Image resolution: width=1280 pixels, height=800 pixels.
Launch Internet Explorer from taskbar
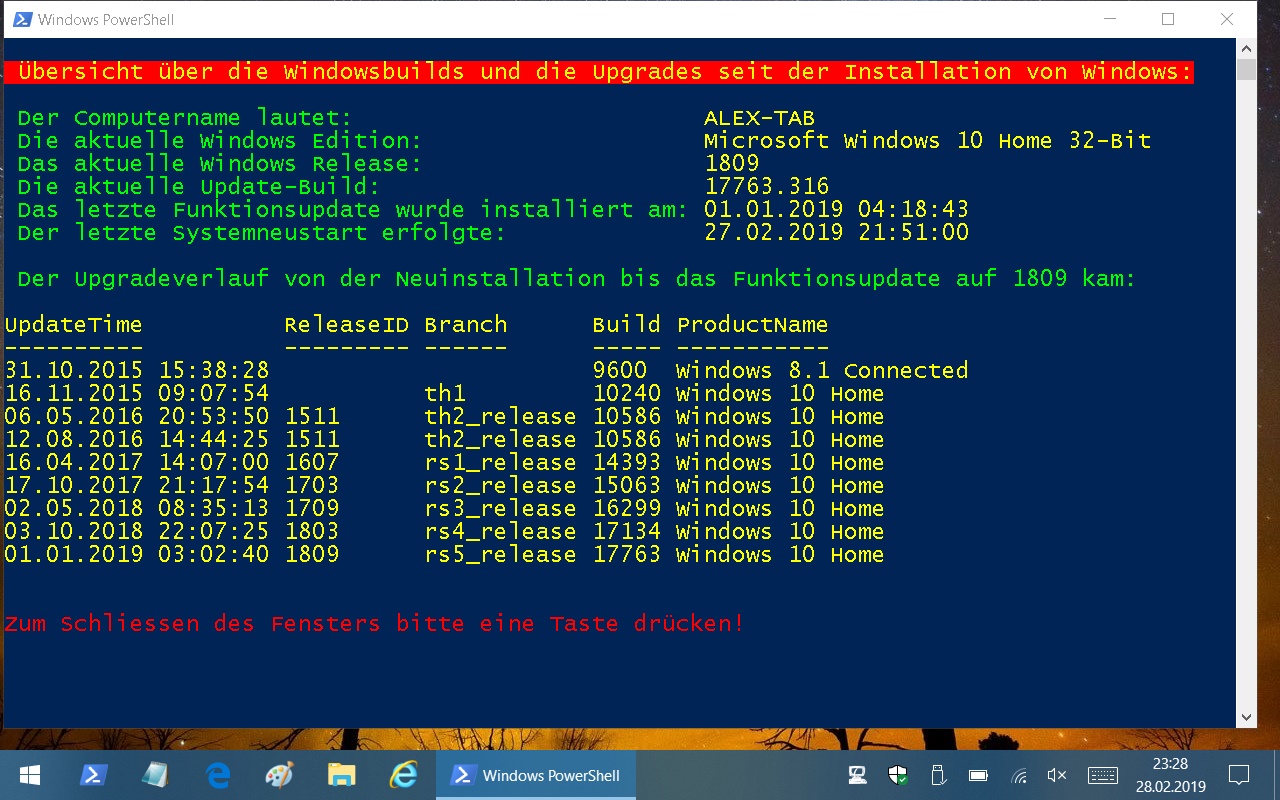pos(403,775)
